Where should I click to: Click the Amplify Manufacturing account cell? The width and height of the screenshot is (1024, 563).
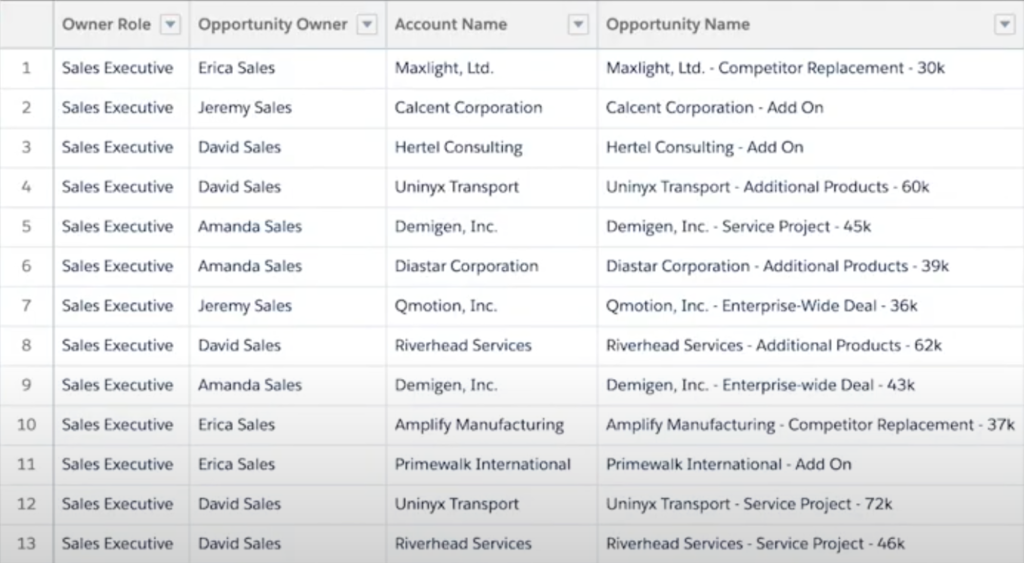[479, 425]
